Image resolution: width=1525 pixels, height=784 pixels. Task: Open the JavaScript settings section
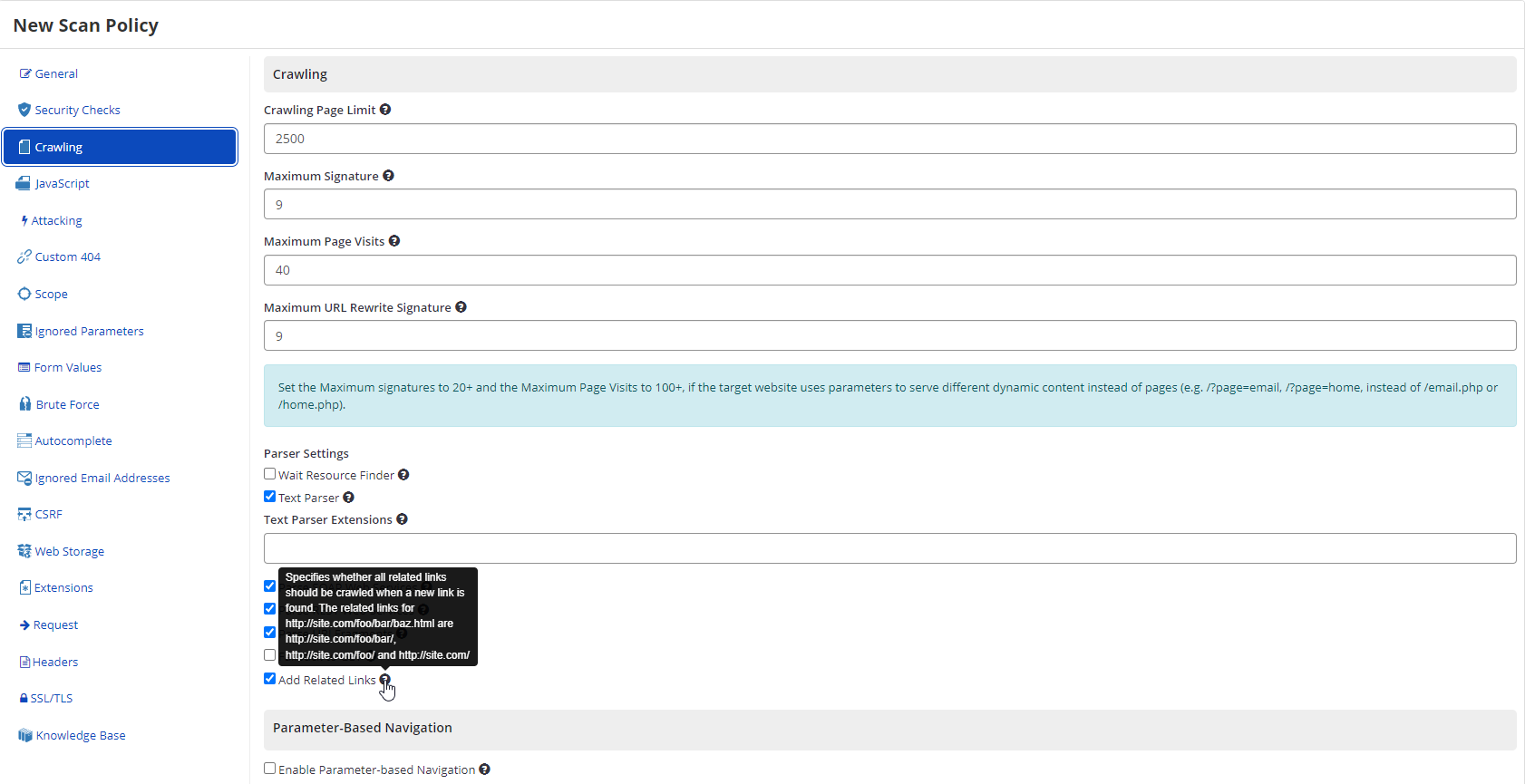62,183
